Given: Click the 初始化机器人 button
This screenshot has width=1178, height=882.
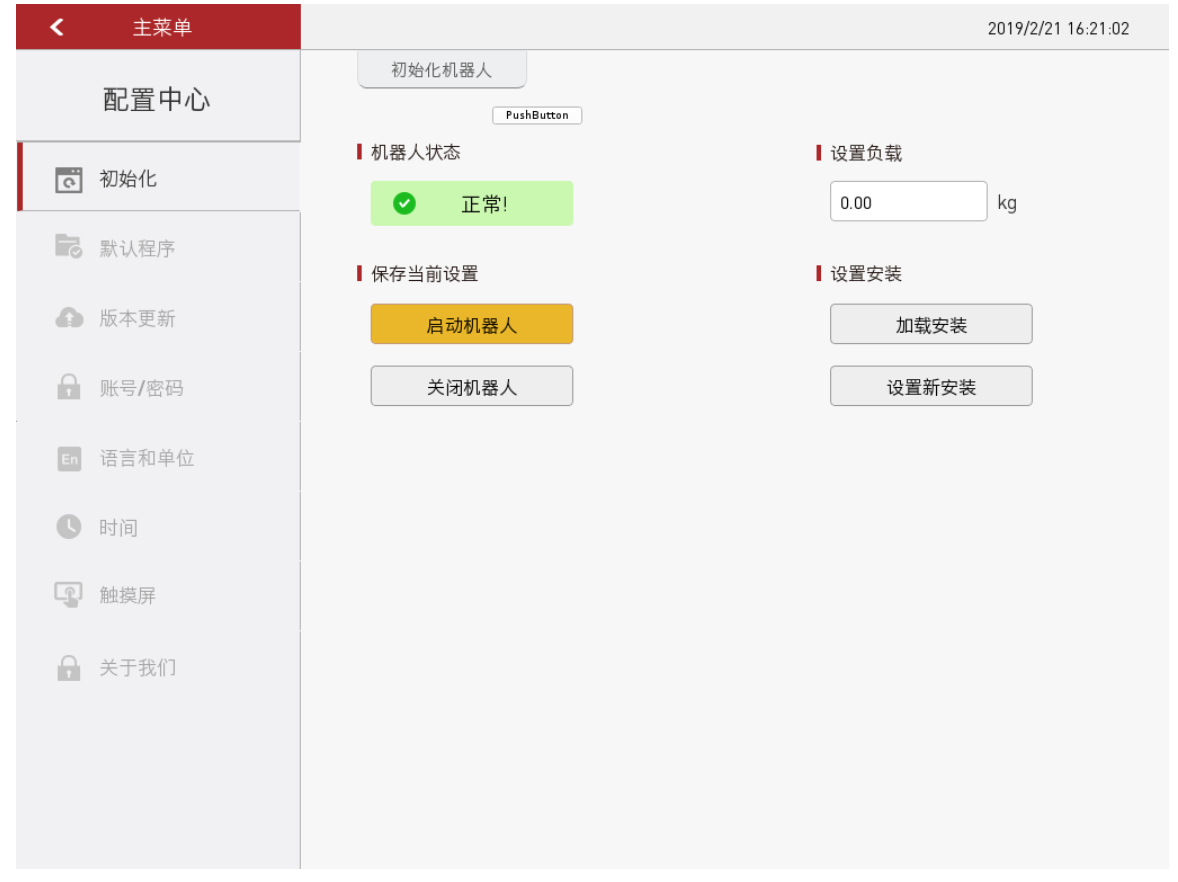Looking at the screenshot, I should tap(442, 69).
